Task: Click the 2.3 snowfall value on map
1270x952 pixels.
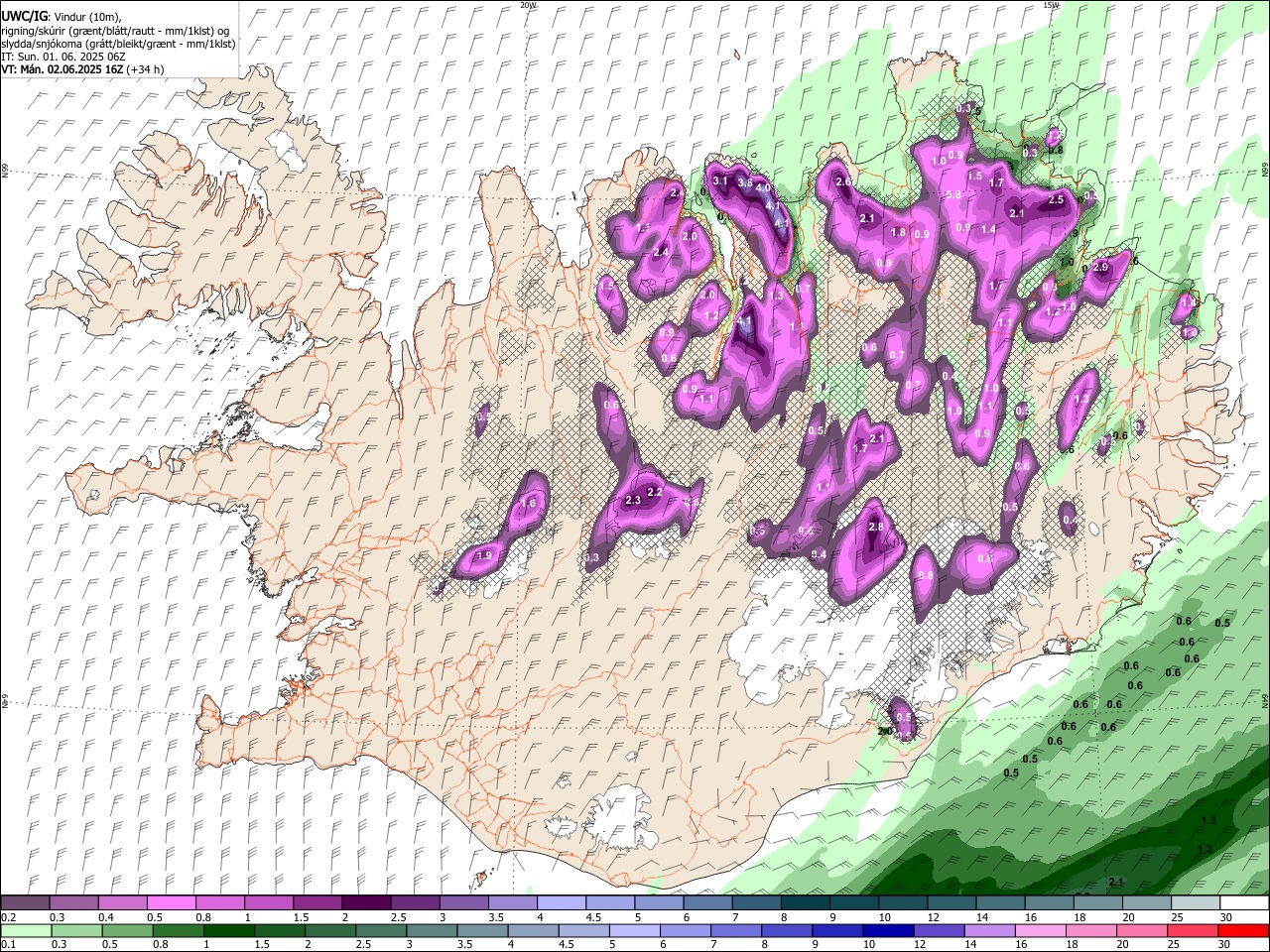Action: click(633, 501)
